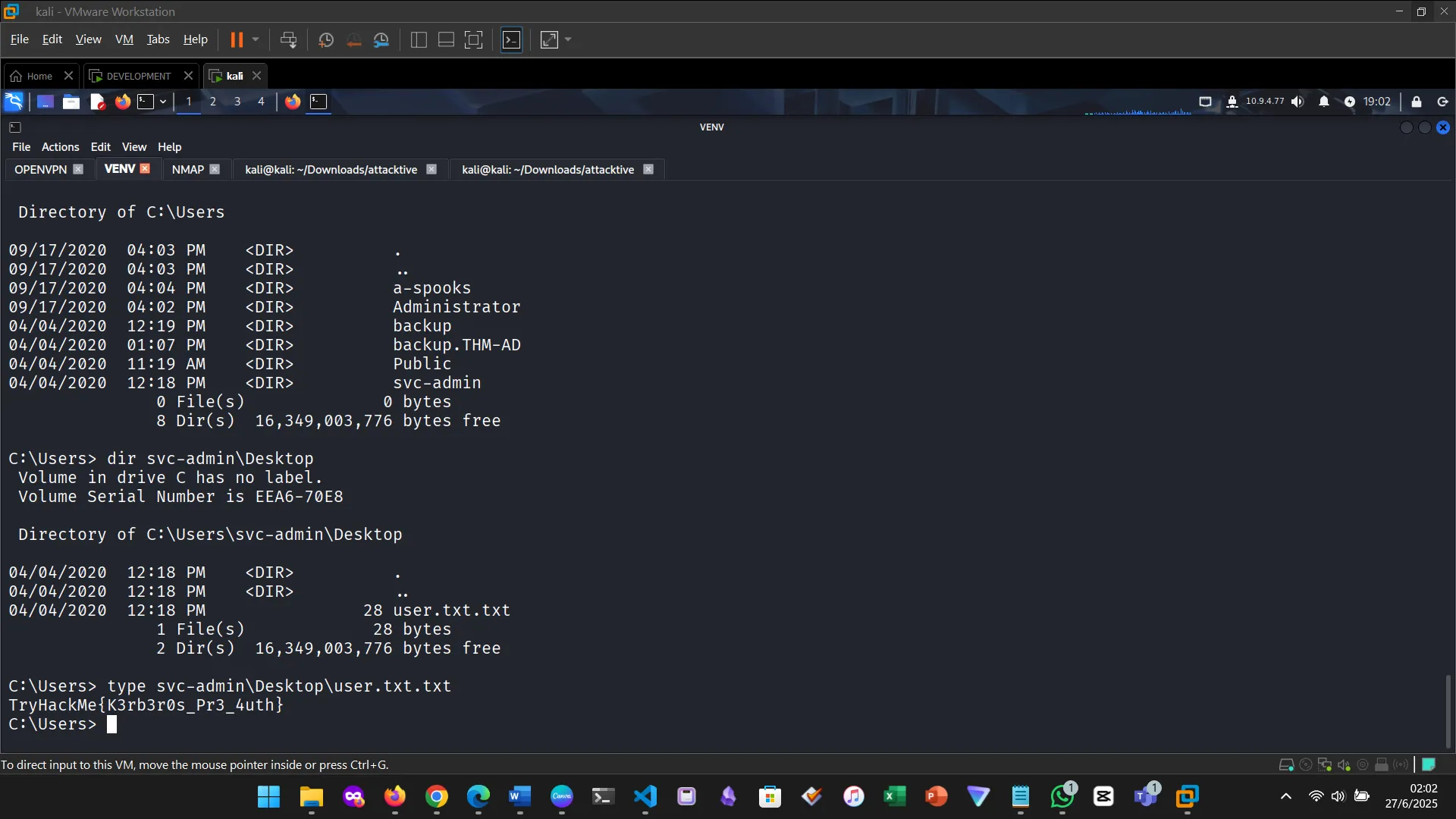The width and height of the screenshot is (1456, 819).
Task: Switch to workspace 3 on the panel
Action: (x=237, y=102)
